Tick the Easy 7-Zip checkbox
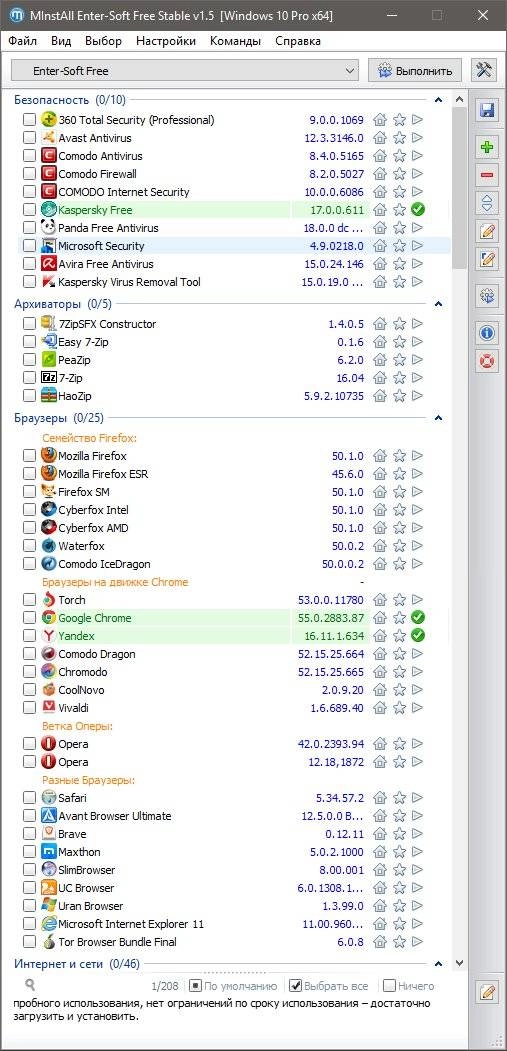 pyautogui.click(x=29, y=343)
